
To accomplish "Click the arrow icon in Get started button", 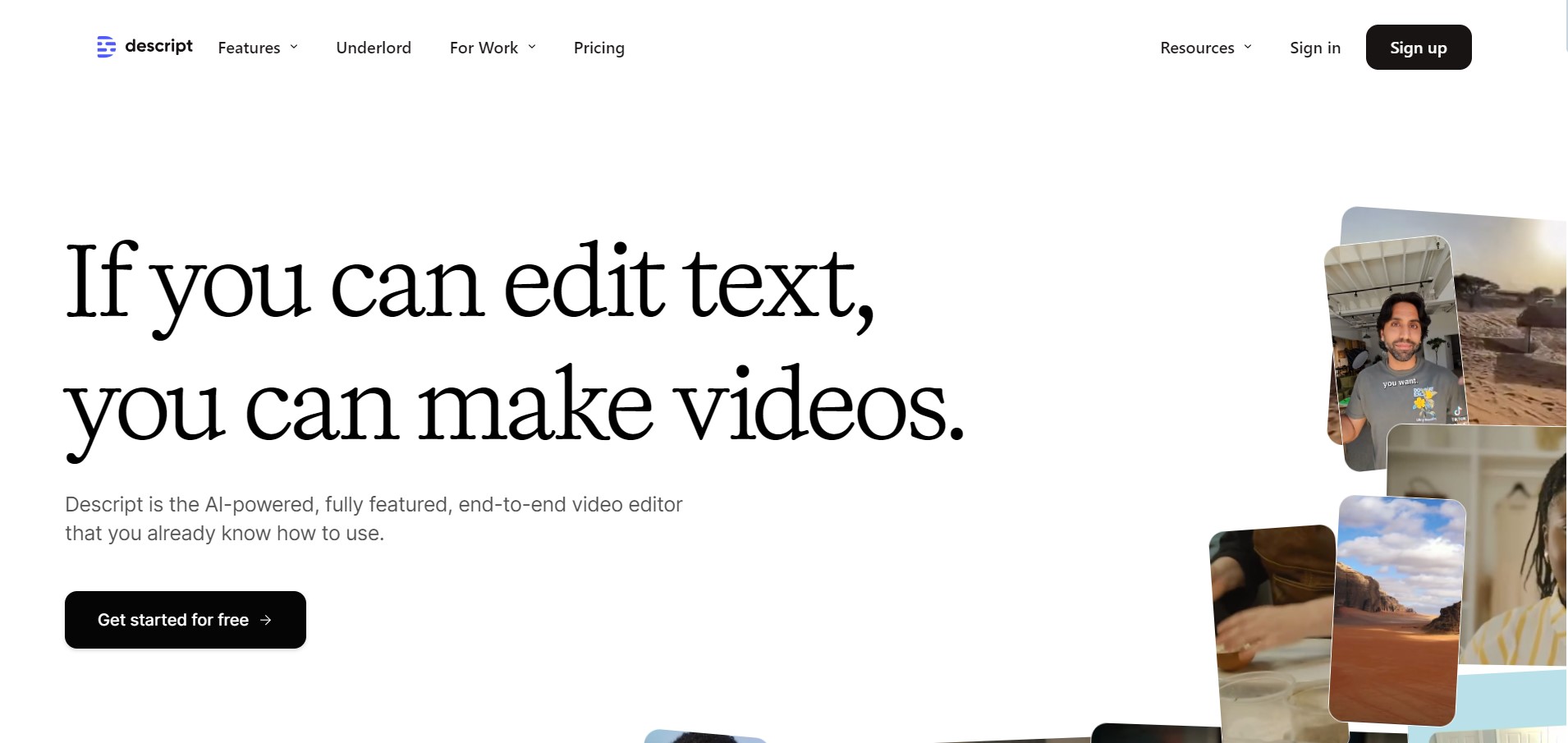I will tap(266, 620).
